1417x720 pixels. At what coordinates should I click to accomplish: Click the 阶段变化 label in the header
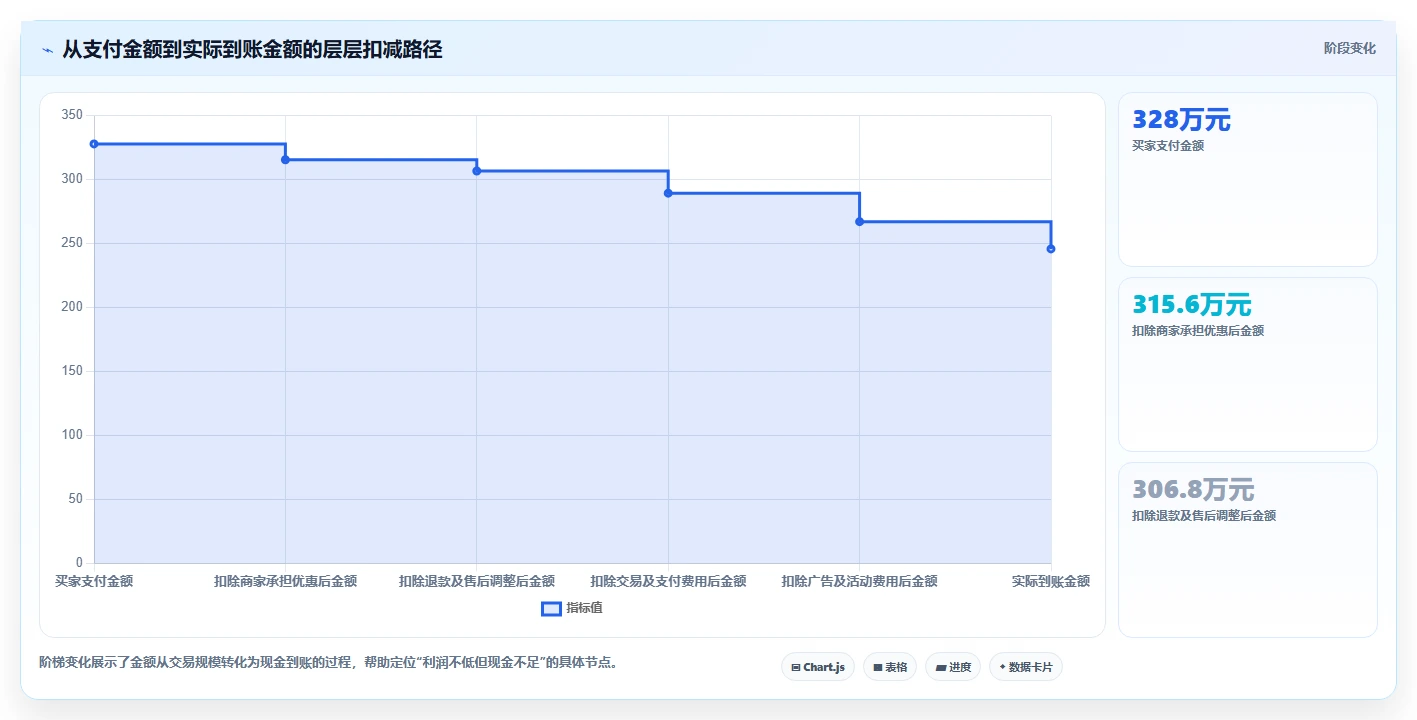pos(1349,48)
